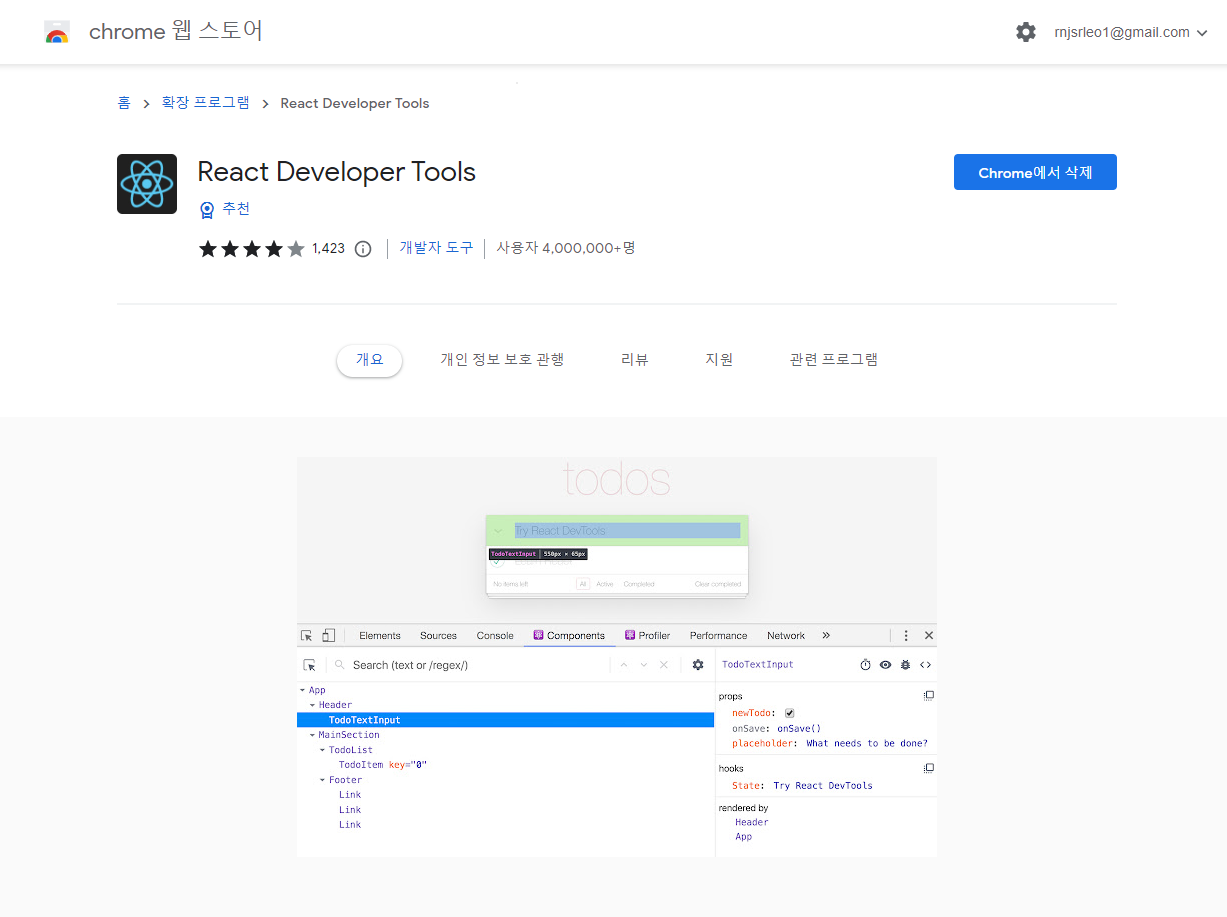The height and width of the screenshot is (917, 1227).
Task: Click the suspend component stopwatch icon
Action: click(866, 665)
